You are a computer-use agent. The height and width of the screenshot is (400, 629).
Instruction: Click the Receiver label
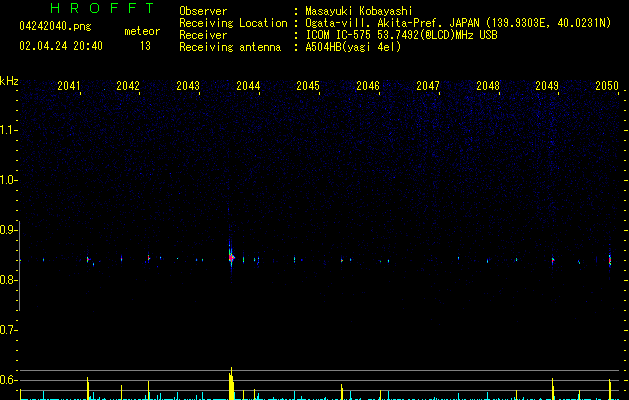tap(203, 35)
